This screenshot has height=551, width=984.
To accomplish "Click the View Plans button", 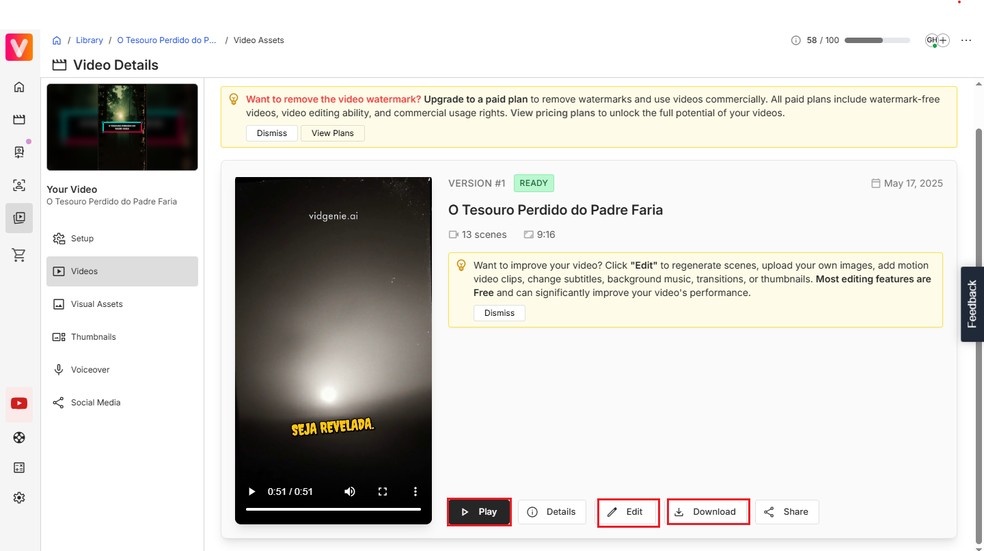I will [333, 133].
